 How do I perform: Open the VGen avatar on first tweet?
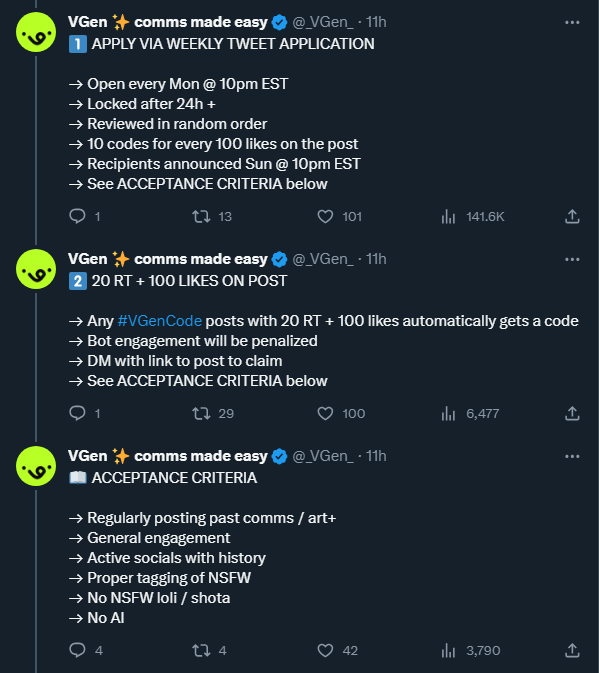coord(36,32)
